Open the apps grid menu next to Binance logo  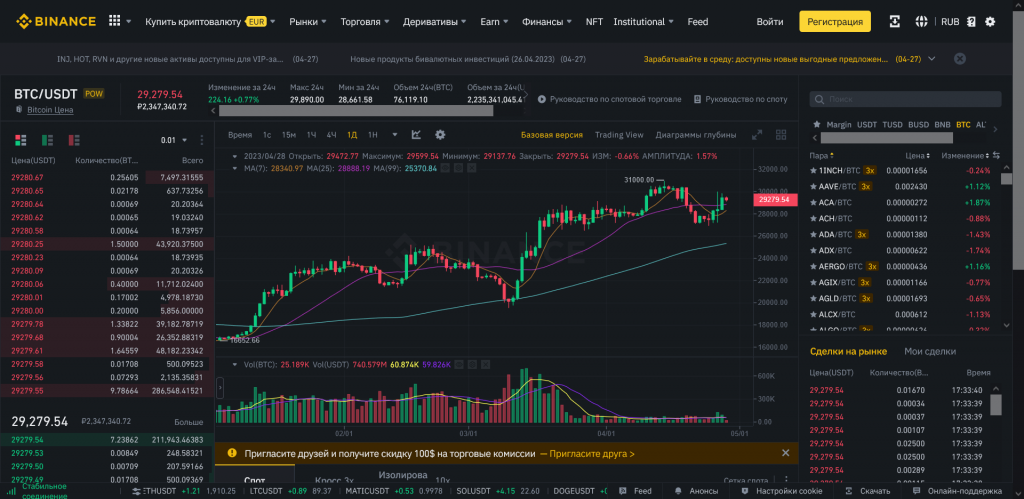point(115,21)
